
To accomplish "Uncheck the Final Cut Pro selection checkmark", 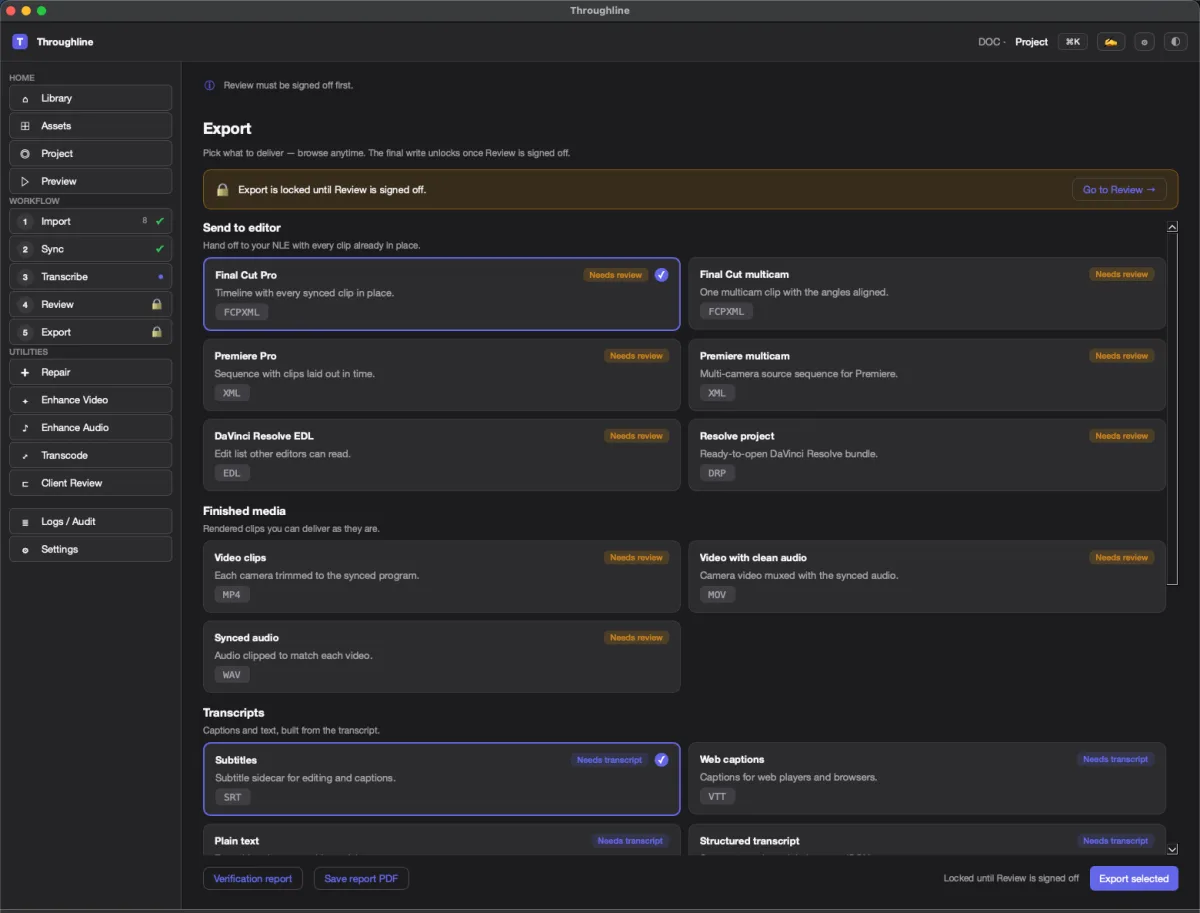I will pyautogui.click(x=661, y=274).
